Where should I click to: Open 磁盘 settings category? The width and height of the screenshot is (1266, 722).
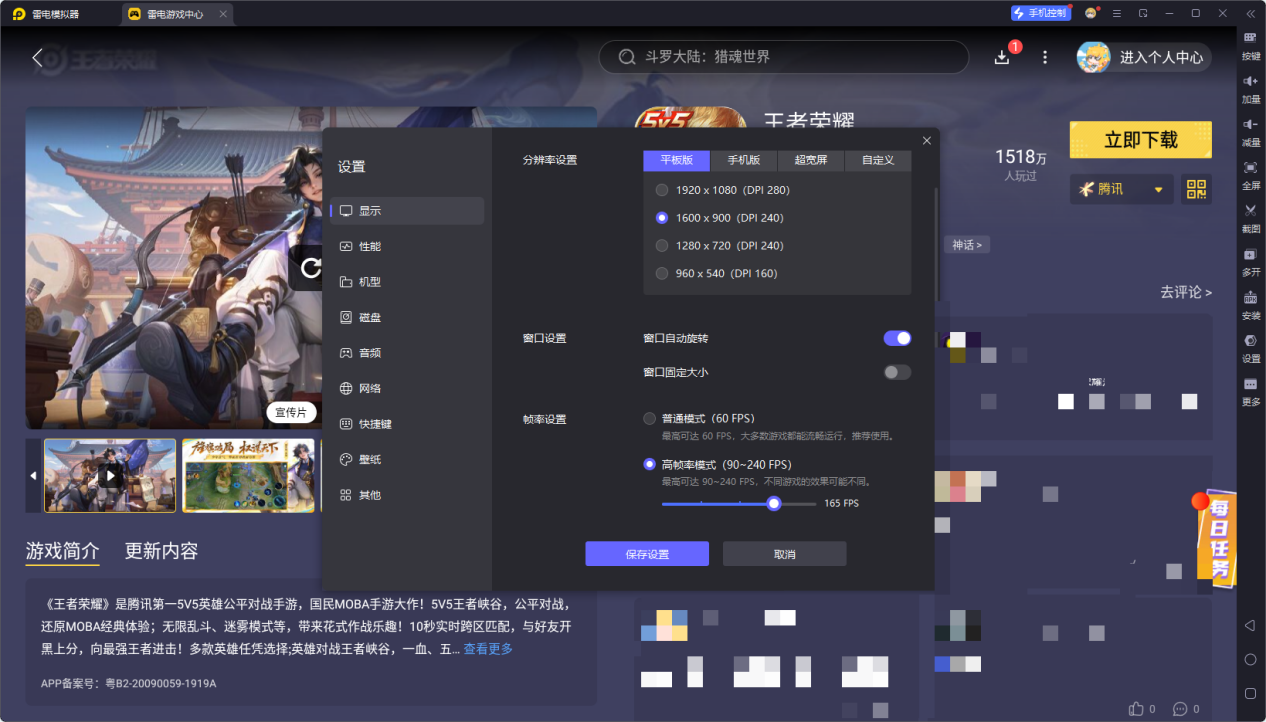pos(407,317)
